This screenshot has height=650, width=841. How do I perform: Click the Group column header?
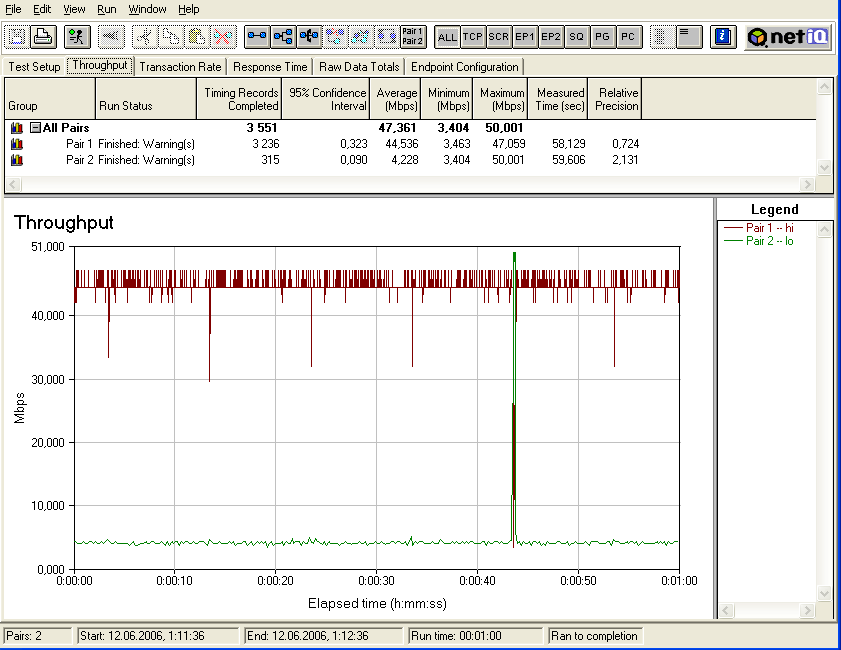50,99
